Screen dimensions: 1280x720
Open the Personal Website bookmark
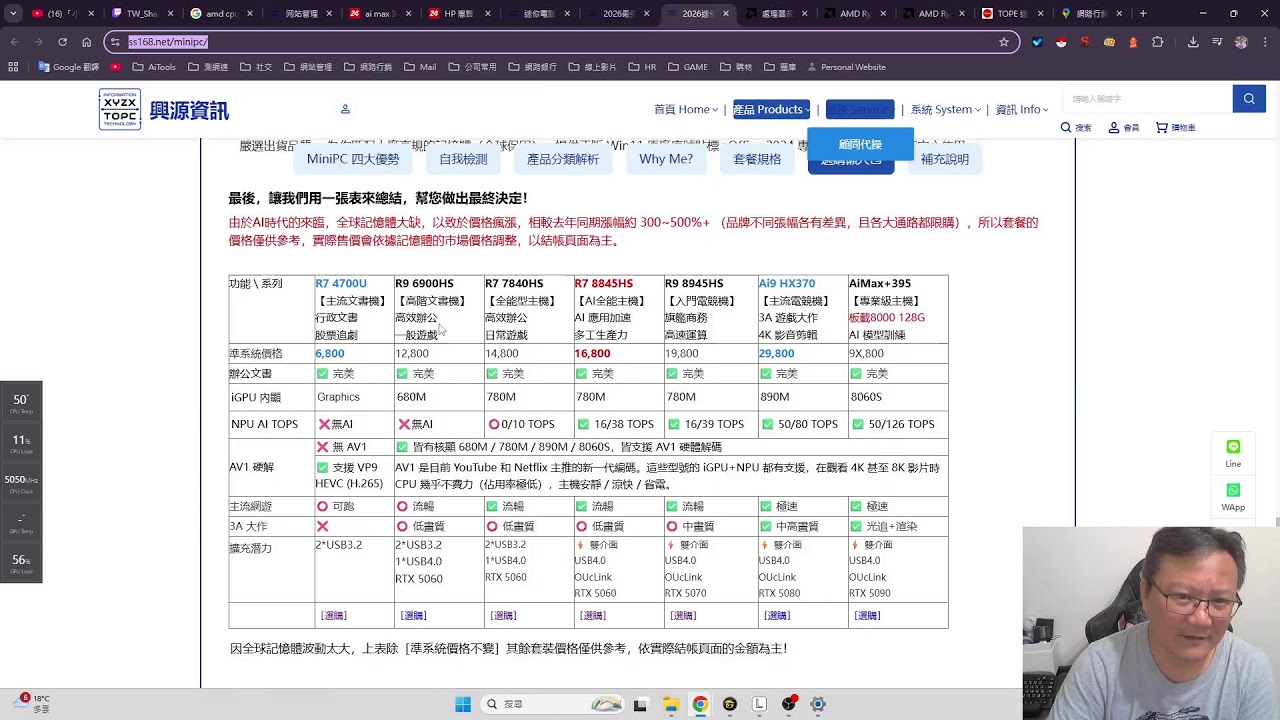tap(846, 67)
